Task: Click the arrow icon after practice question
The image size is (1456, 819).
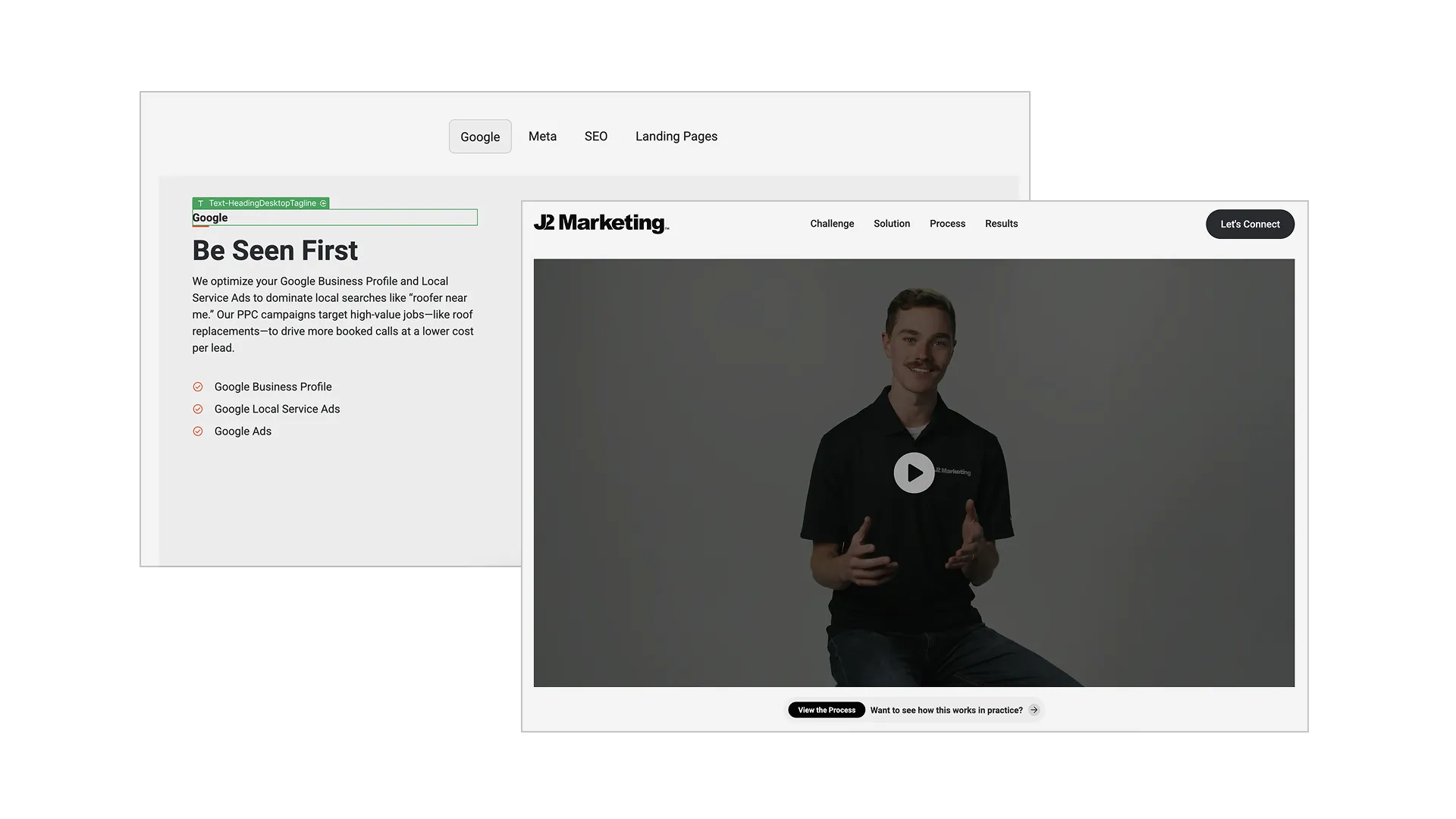Action: tap(1034, 710)
